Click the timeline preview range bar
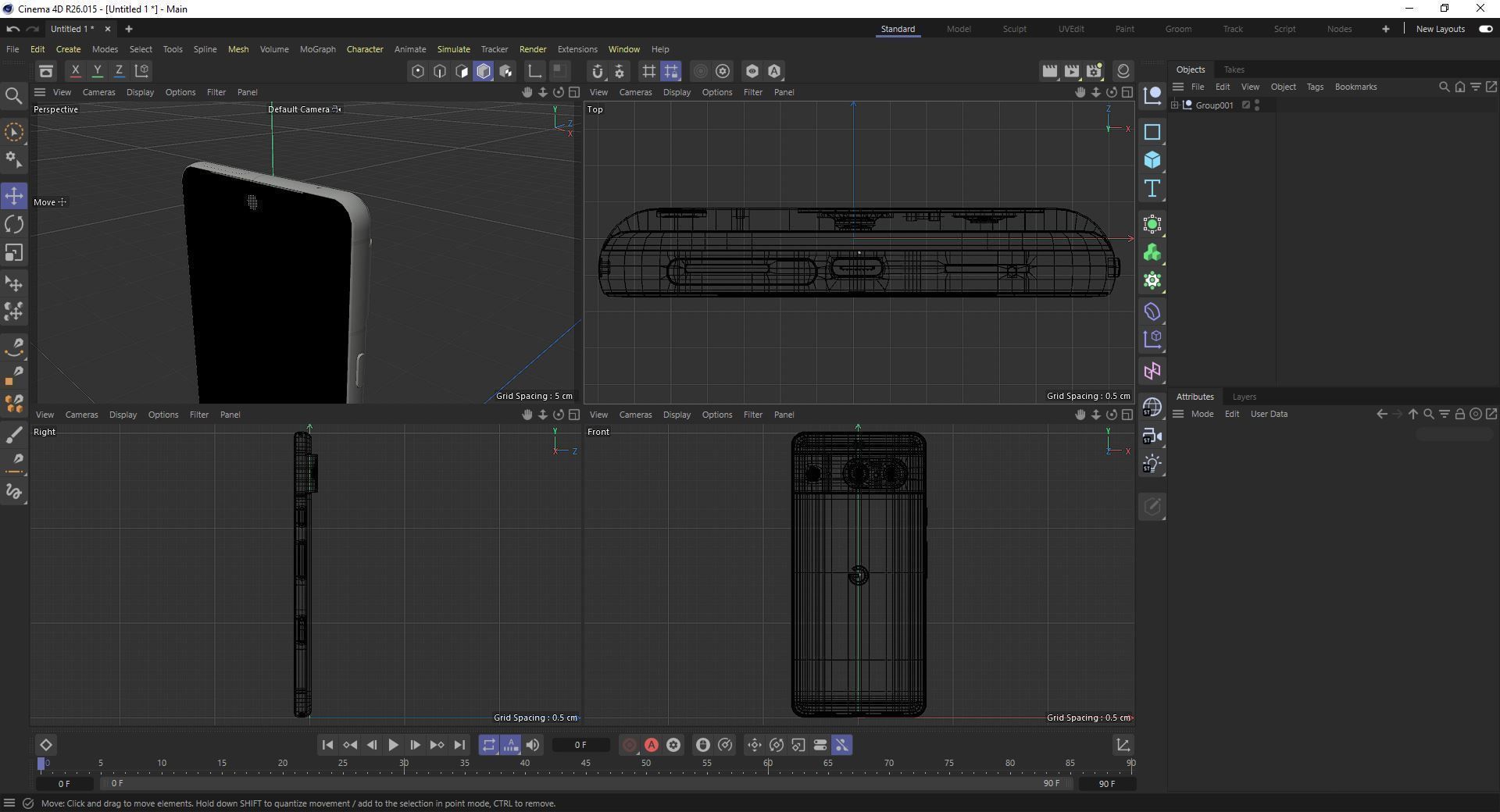Image resolution: width=1500 pixels, height=812 pixels. (x=586, y=783)
